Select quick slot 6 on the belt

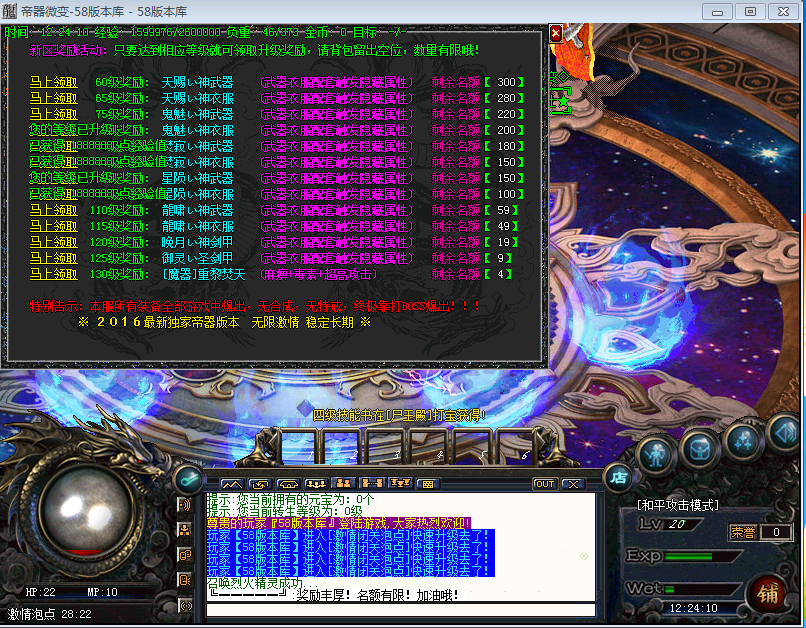(515, 447)
